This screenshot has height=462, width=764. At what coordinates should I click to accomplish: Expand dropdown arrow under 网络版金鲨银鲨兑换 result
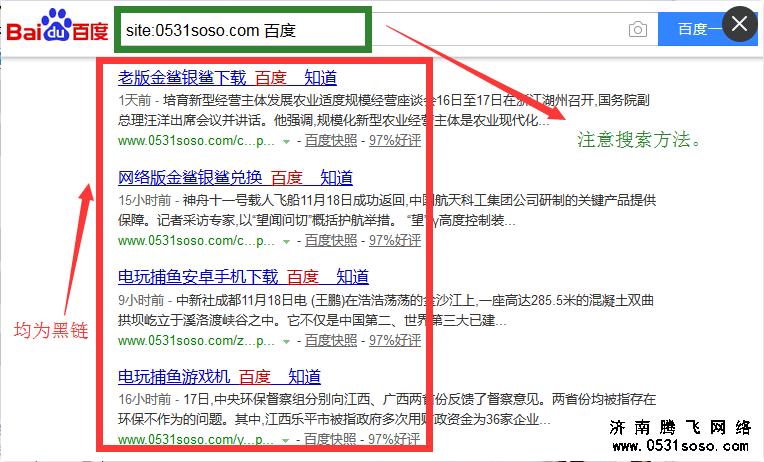(286, 242)
